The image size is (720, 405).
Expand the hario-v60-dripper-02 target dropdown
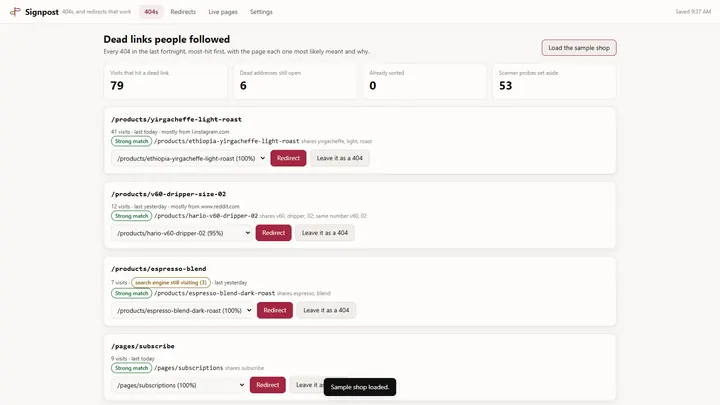click(x=182, y=233)
